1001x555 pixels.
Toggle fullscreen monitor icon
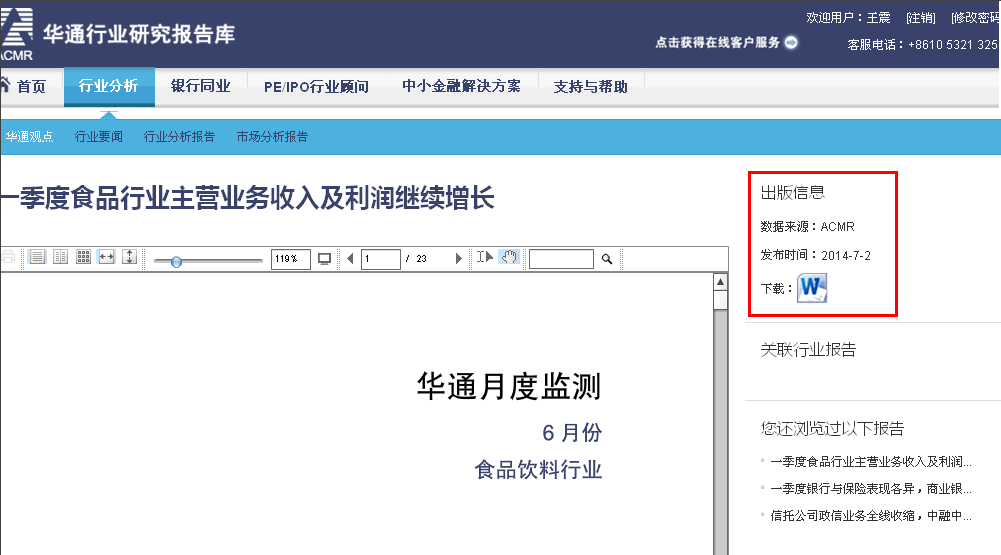click(x=324, y=259)
